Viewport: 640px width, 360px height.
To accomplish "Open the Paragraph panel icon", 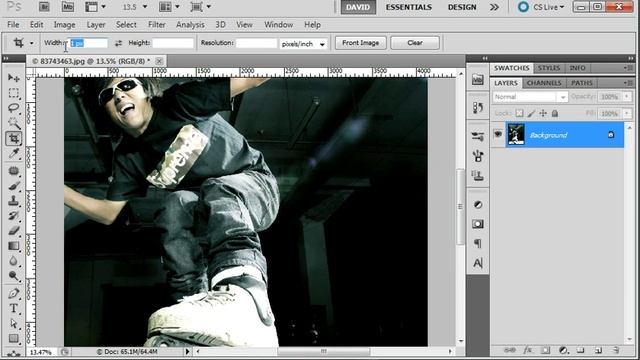I will (x=478, y=243).
